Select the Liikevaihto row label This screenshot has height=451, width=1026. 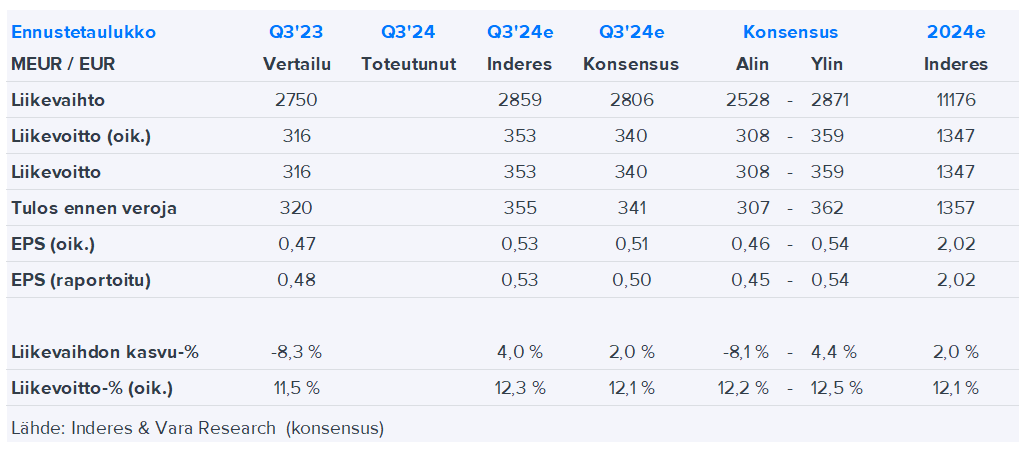pos(58,100)
